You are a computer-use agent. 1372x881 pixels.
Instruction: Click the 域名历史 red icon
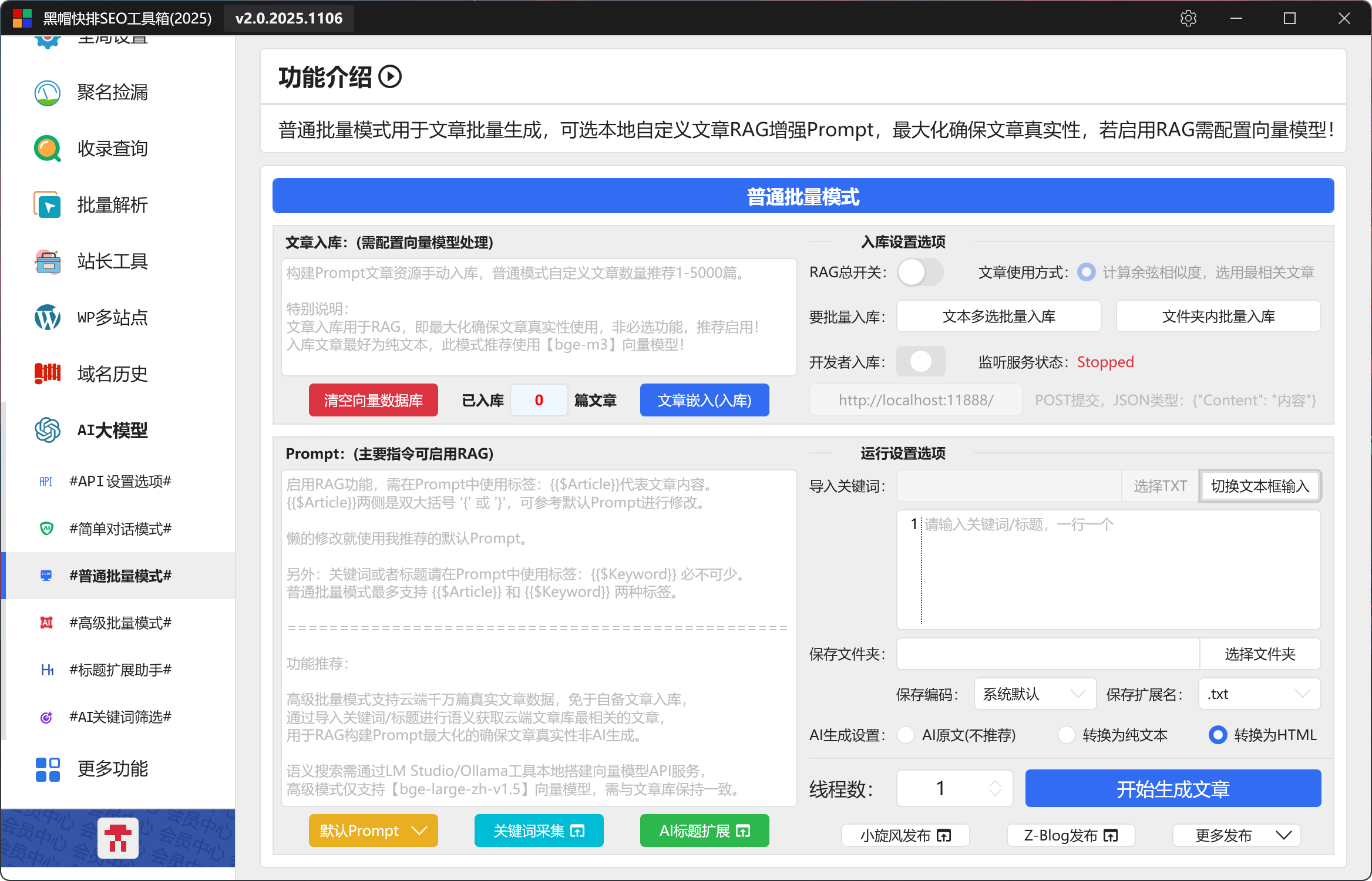(x=48, y=374)
